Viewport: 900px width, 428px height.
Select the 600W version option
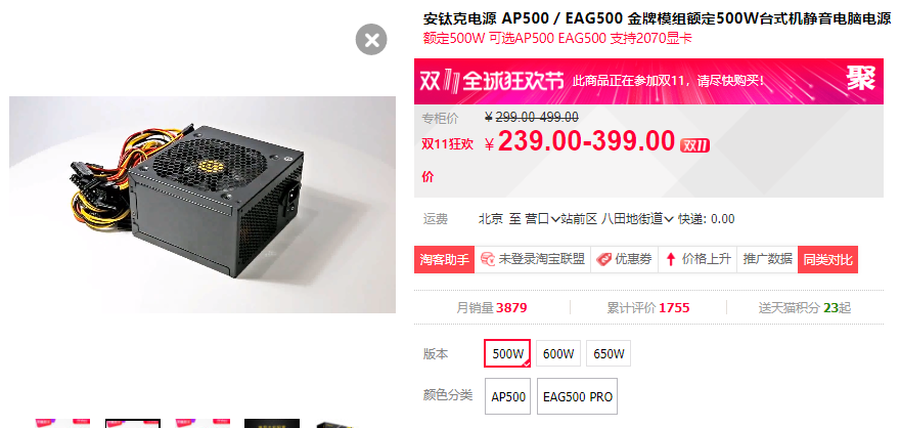coord(558,353)
